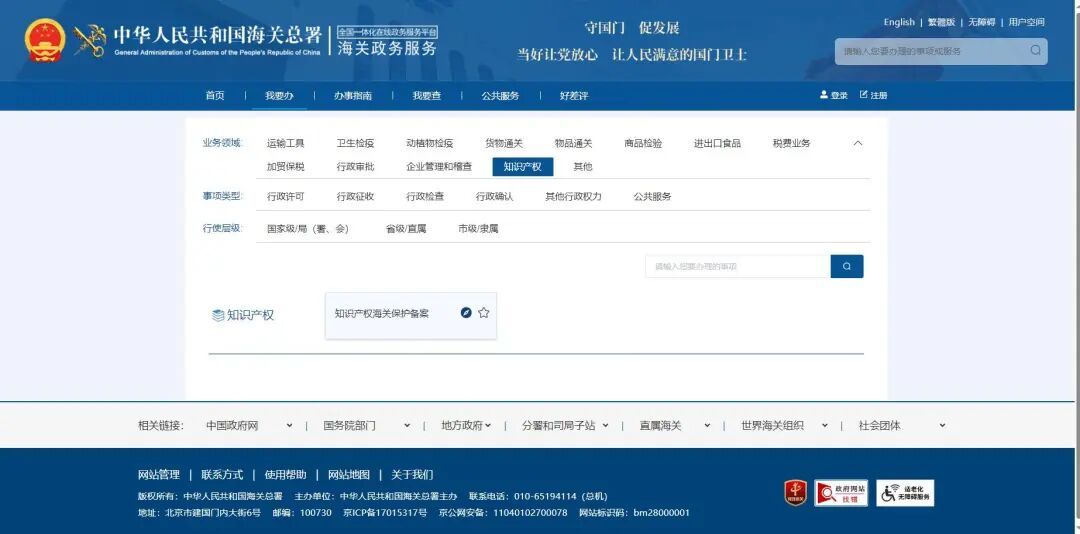Screen dimensions: 1080x534
Task: Filter by 企业管理和稽查 business area
Action: tap(439, 167)
